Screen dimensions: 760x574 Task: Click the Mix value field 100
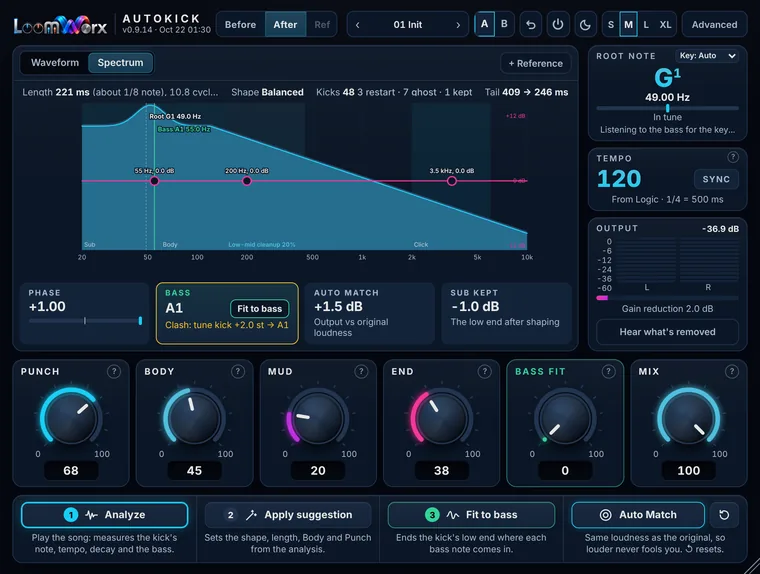(689, 470)
